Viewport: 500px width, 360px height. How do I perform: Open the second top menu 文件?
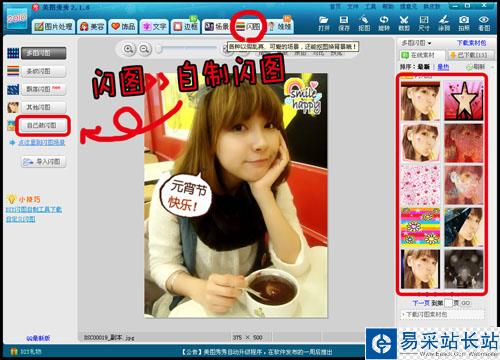tap(353, 7)
